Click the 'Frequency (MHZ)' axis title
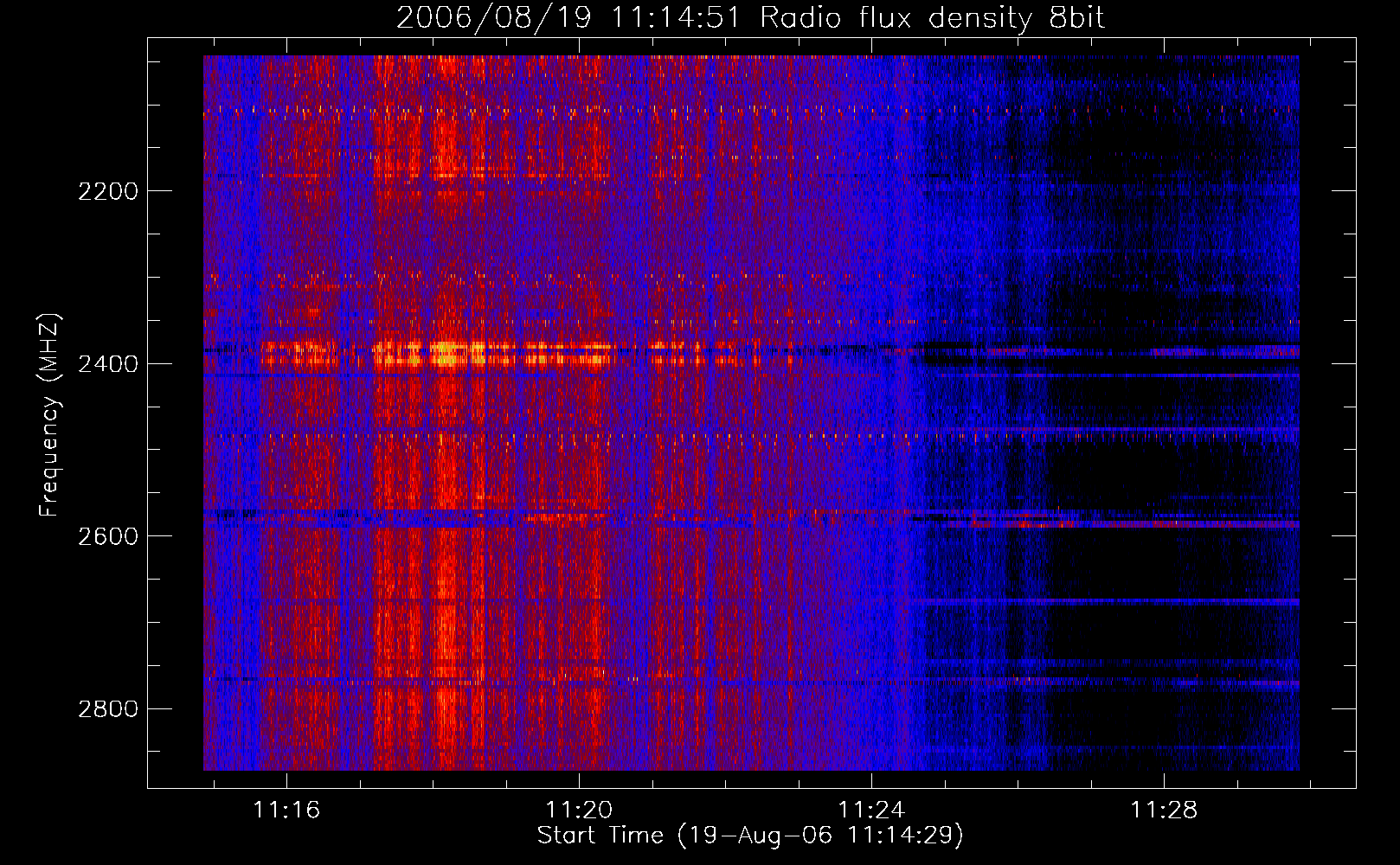The height and width of the screenshot is (865, 1400). click(x=50, y=415)
